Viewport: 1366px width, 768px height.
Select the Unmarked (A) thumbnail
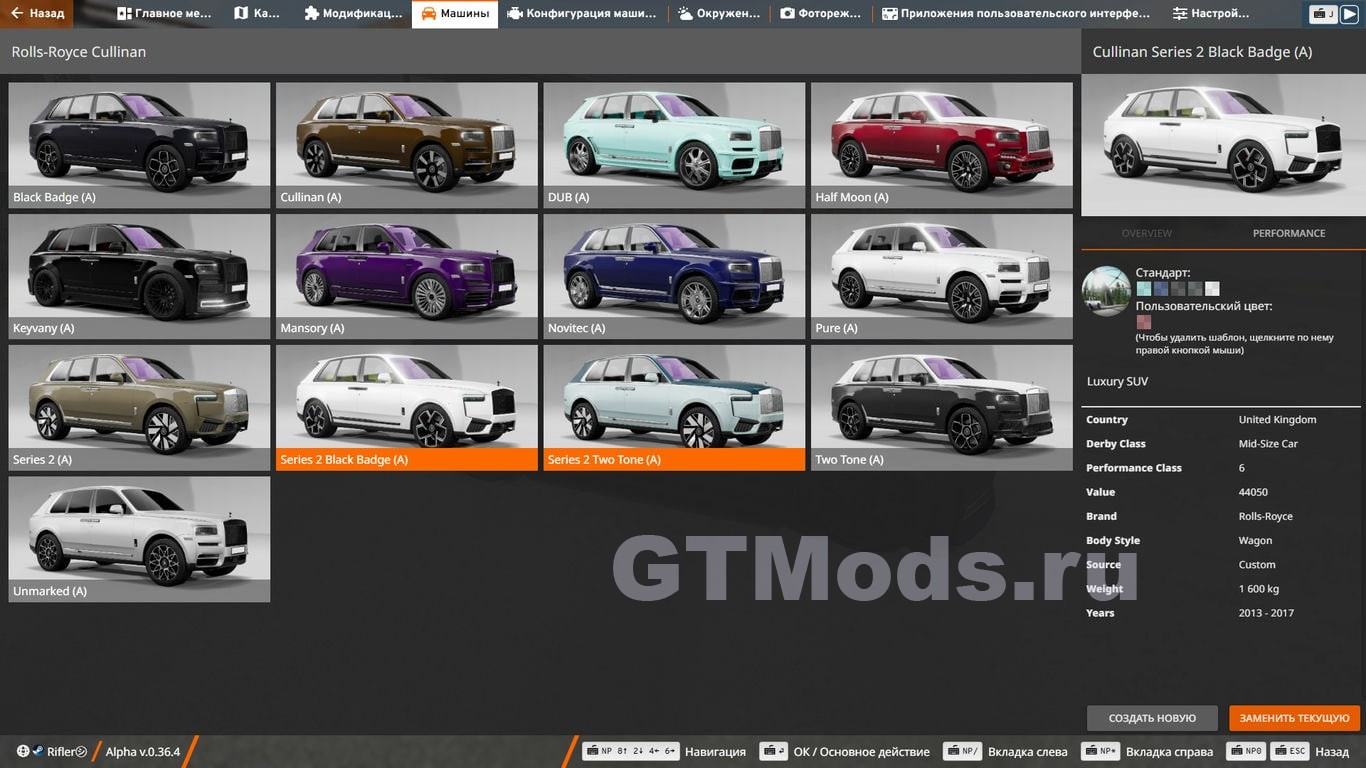point(139,539)
